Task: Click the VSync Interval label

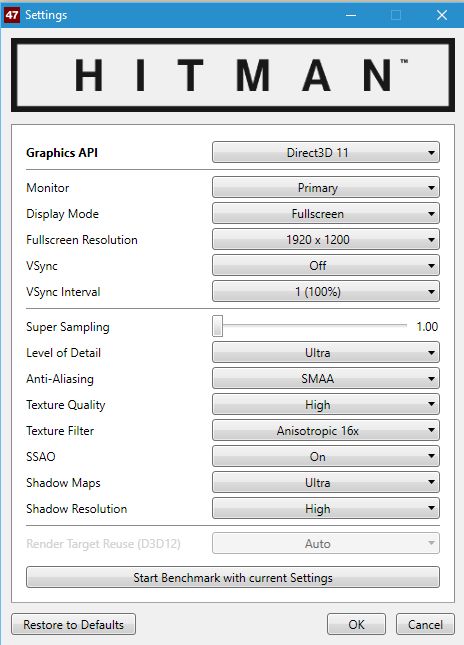Action: [63, 292]
